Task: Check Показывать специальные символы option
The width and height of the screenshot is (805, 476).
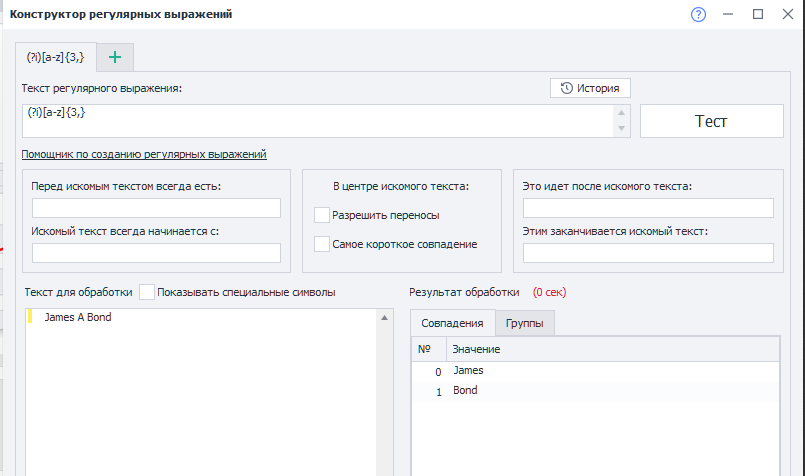Action: click(x=147, y=292)
